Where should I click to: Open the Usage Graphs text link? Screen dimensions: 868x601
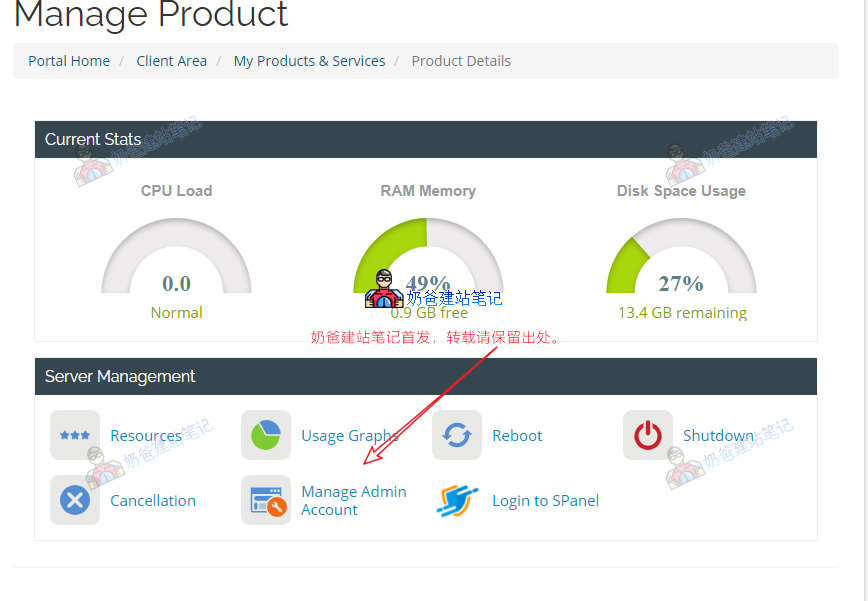click(350, 436)
